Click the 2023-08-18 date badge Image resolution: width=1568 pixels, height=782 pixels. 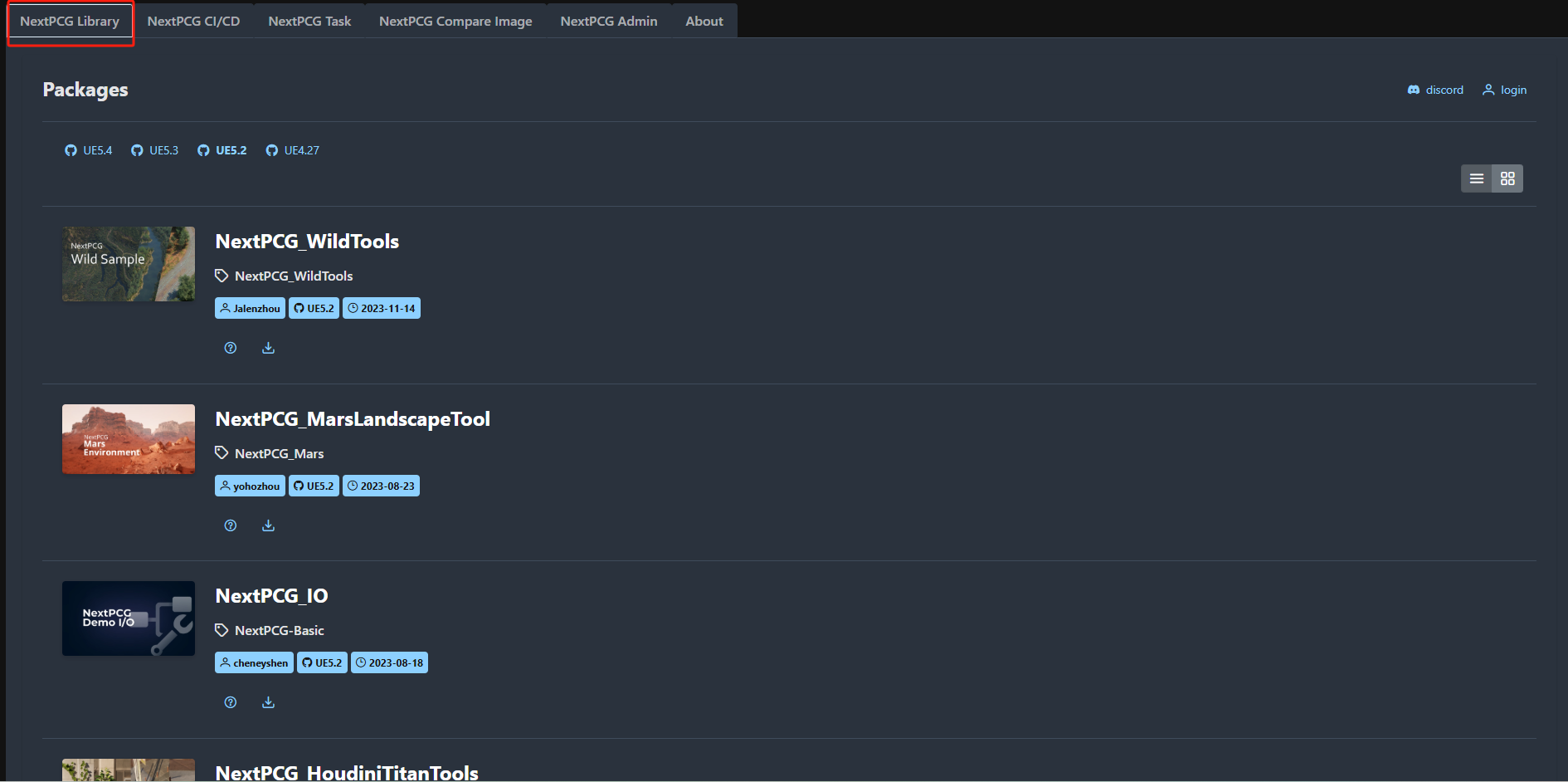389,662
